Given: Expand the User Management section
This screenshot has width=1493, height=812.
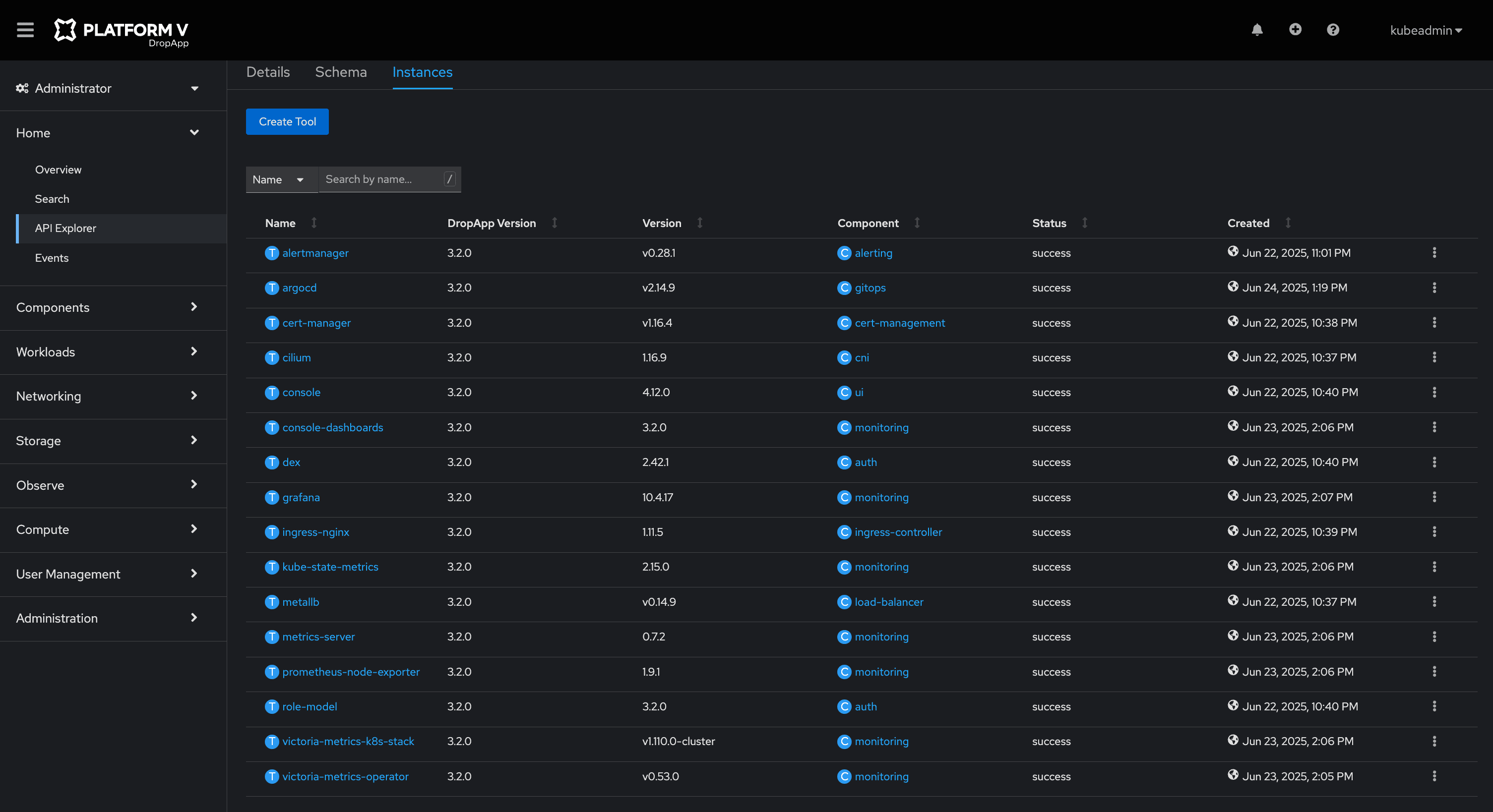Looking at the screenshot, I should coord(108,574).
